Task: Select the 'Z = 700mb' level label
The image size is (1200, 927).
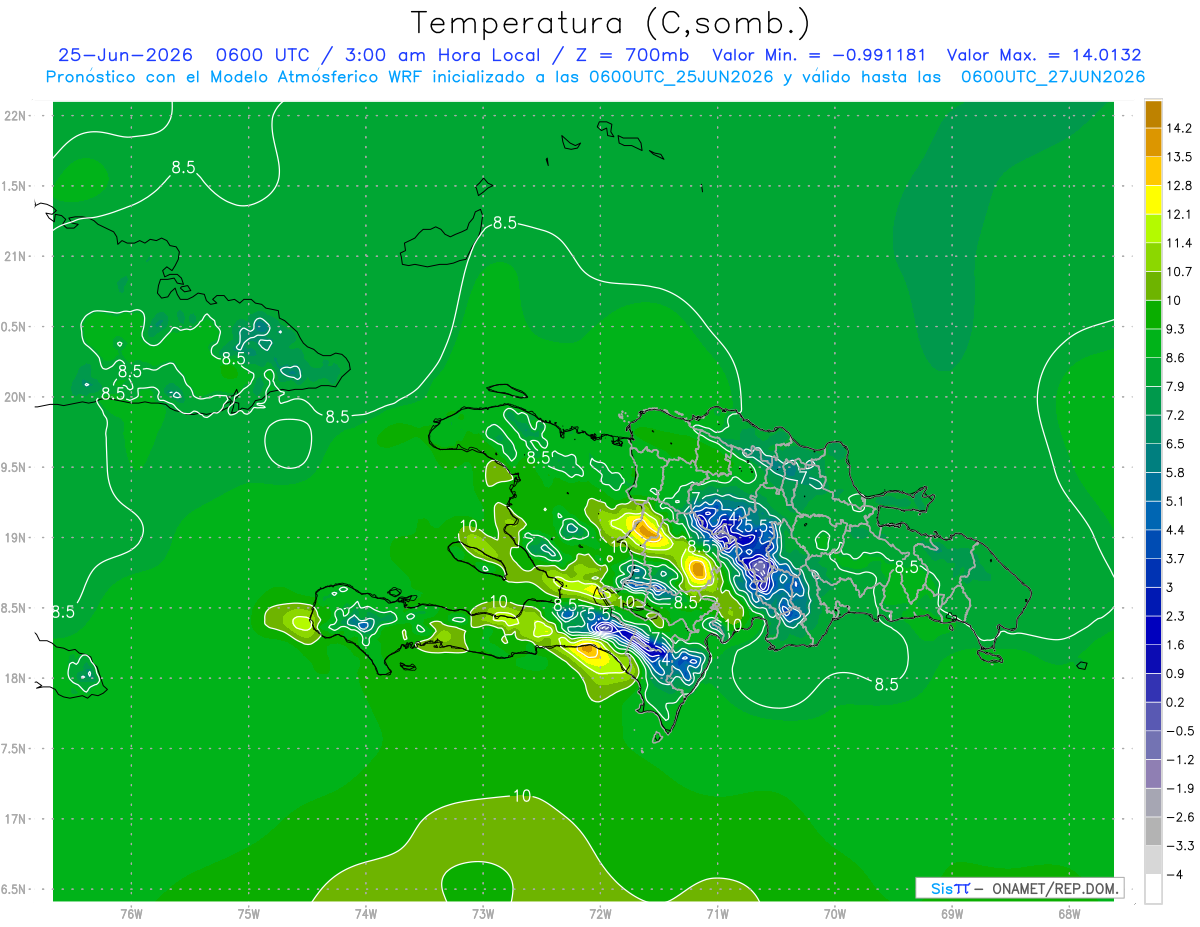Action: 630,55
